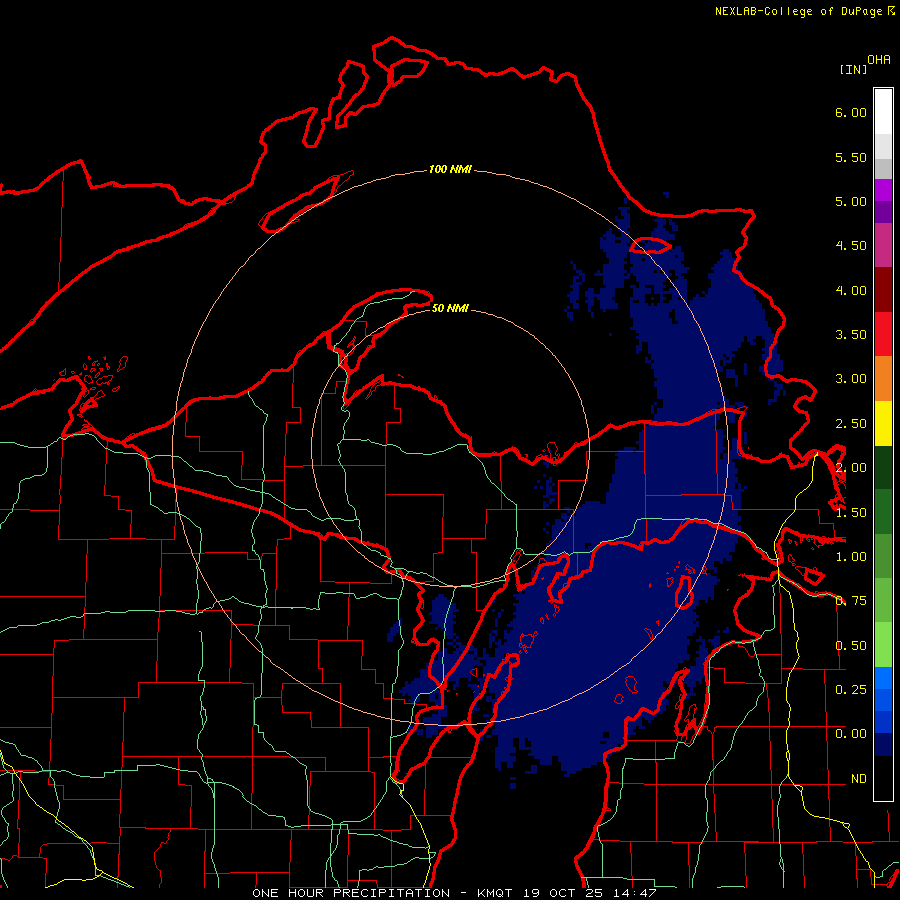Click the 0.25 legend value

coord(851,690)
